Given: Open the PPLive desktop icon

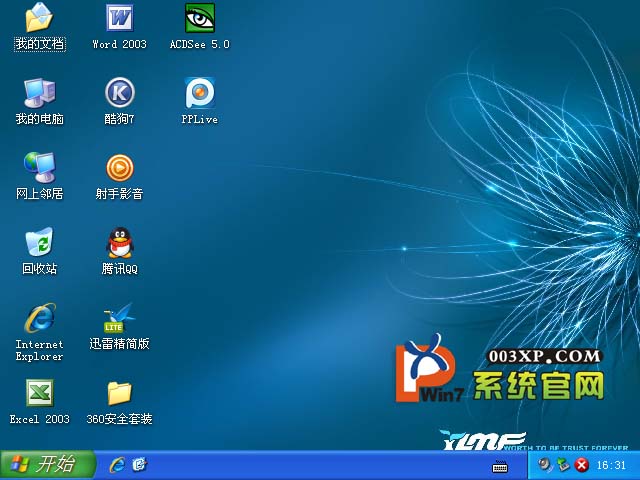Looking at the screenshot, I should (200, 93).
